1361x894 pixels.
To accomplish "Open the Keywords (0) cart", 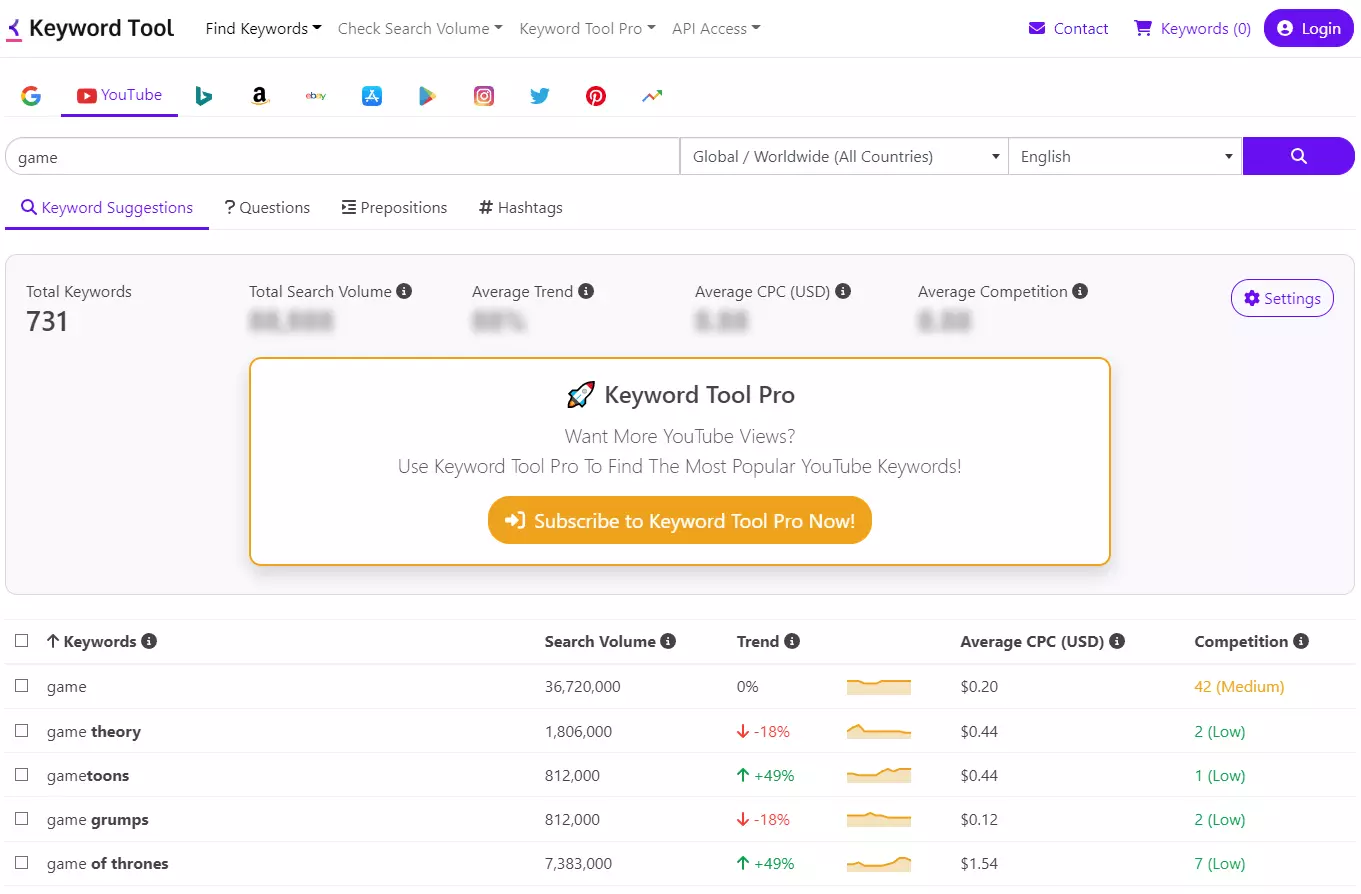I will [1192, 28].
